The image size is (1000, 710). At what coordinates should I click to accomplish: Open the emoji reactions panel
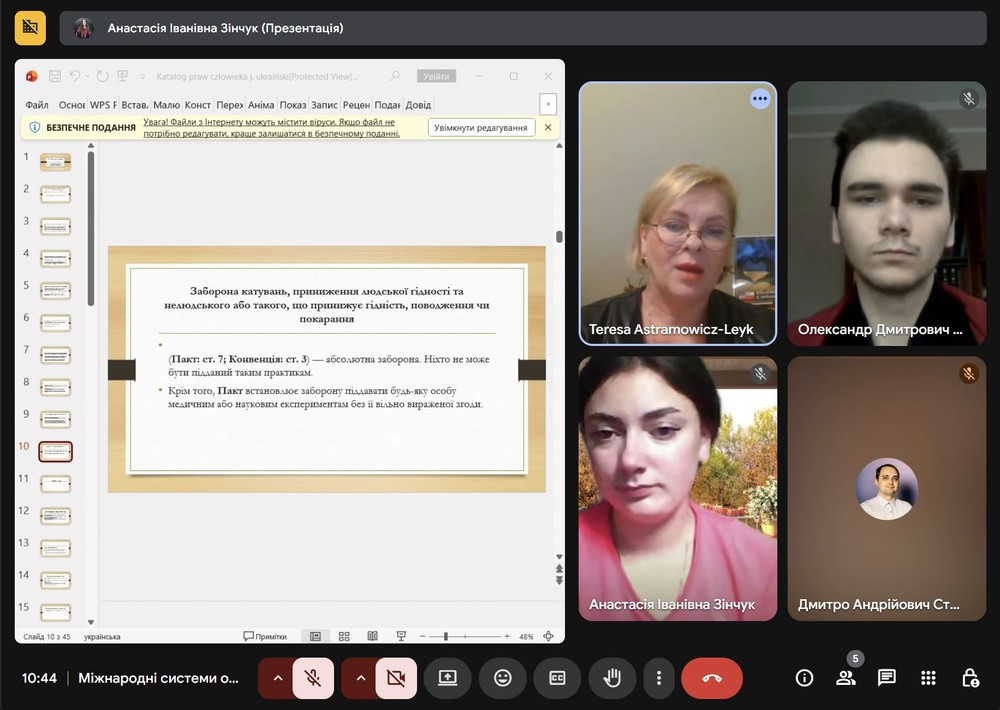pos(502,678)
